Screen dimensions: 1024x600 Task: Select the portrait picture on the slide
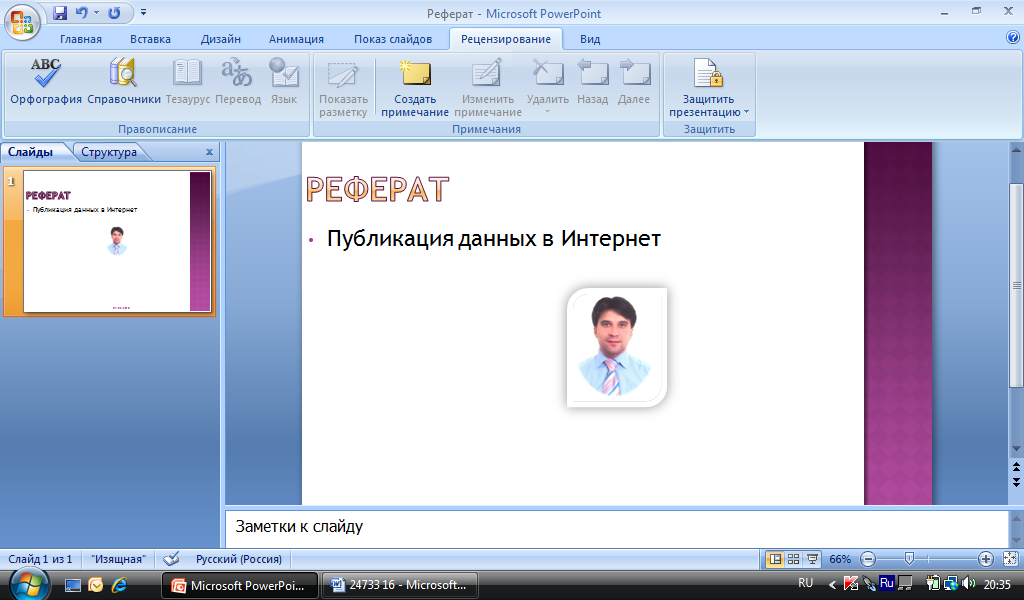point(616,347)
